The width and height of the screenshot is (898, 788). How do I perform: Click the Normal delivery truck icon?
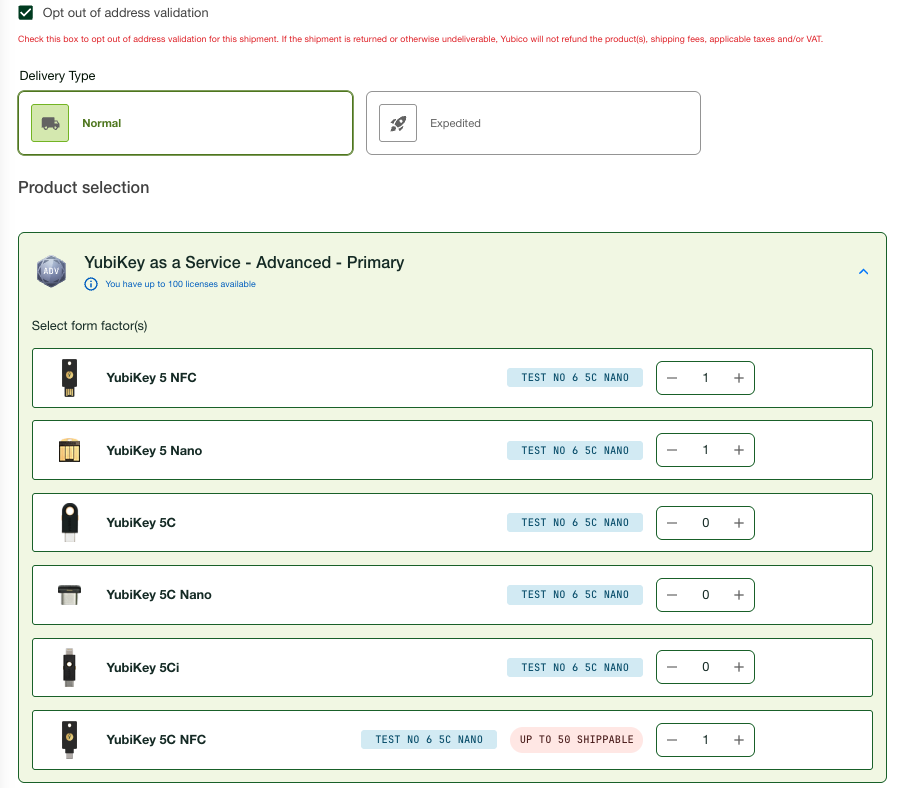[50, 123]
